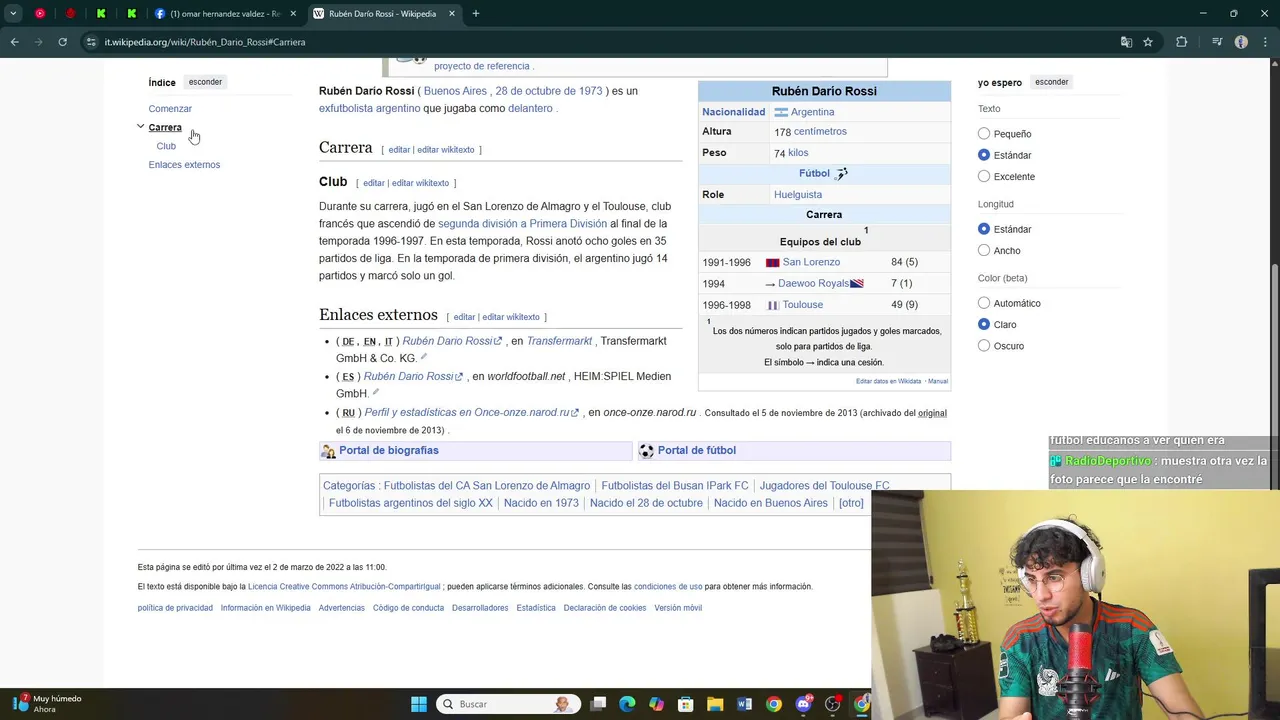Click editar next to the Club heading

coord(374,183)
